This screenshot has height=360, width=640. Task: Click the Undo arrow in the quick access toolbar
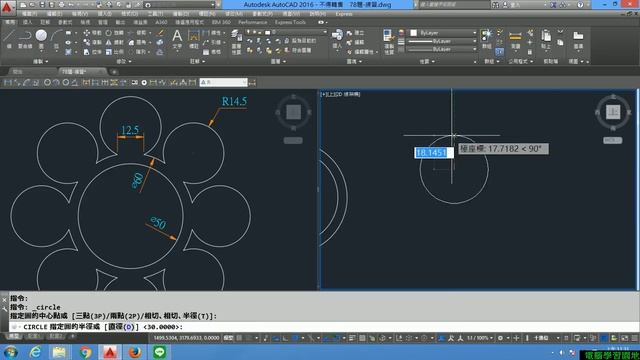click(x=72, y=5)
